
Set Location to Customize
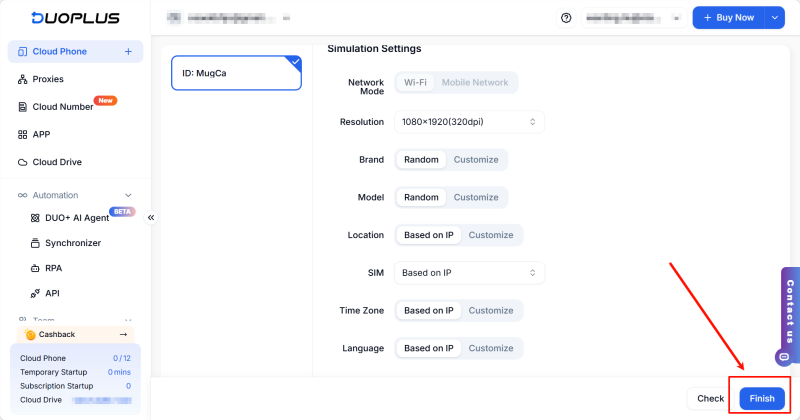(x=491, y=235)
